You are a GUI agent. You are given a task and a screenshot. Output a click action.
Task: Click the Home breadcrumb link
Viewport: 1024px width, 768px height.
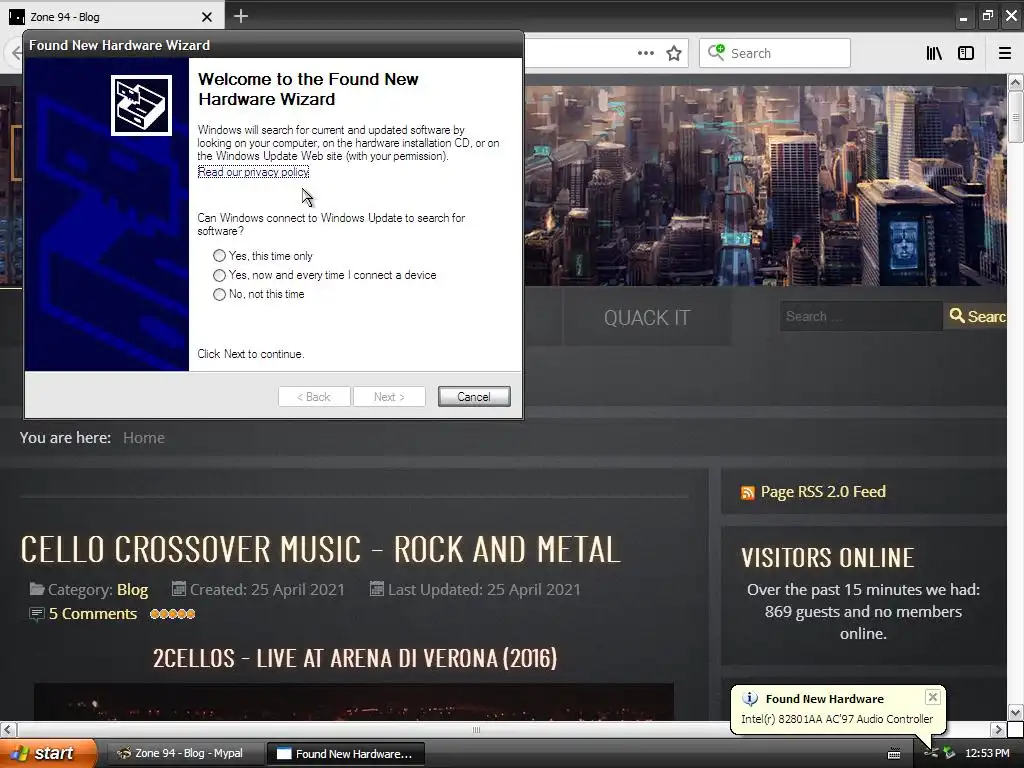coord(144,438)
